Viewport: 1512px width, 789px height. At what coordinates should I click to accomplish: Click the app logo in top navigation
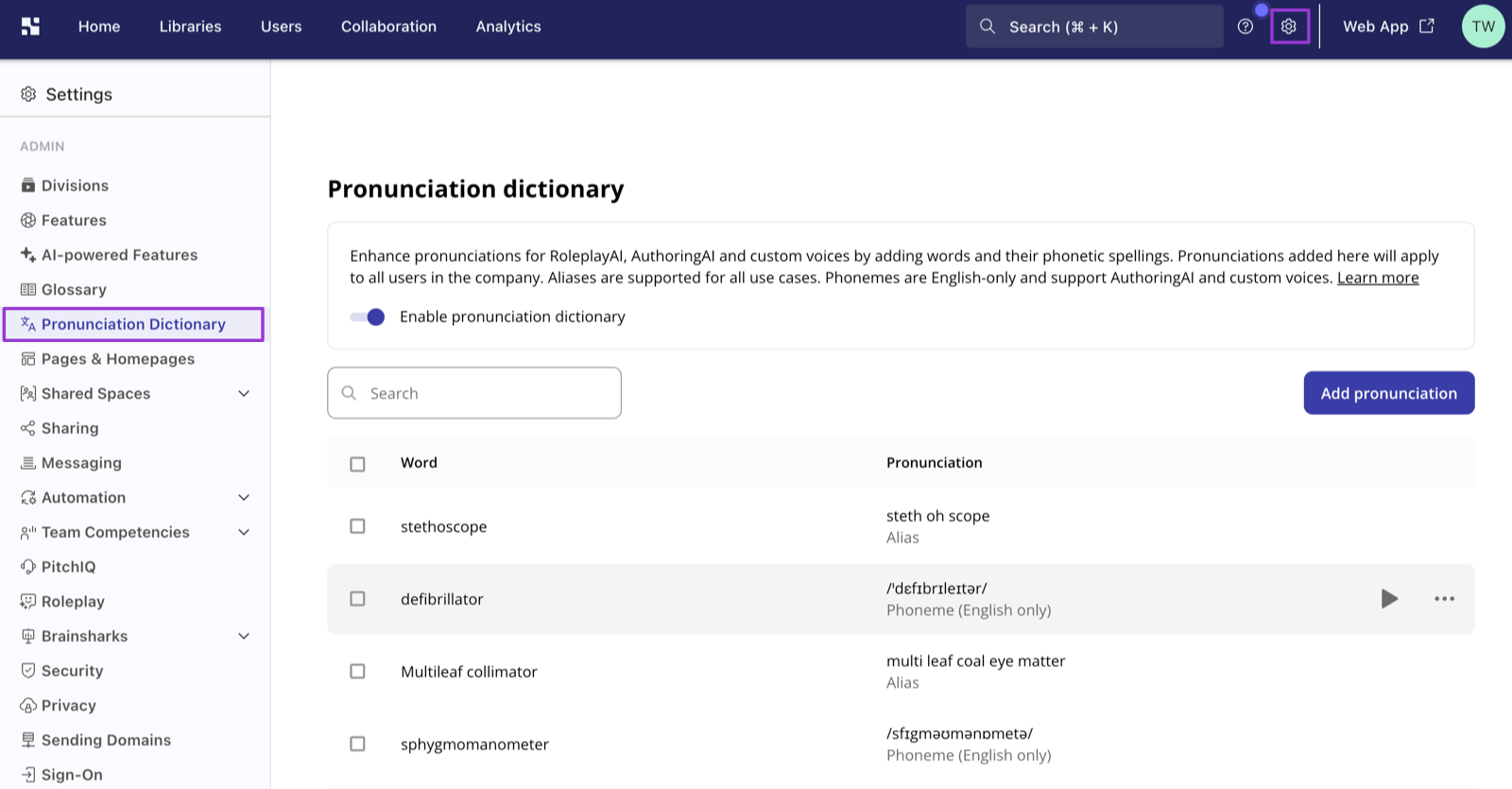[30, 26]
